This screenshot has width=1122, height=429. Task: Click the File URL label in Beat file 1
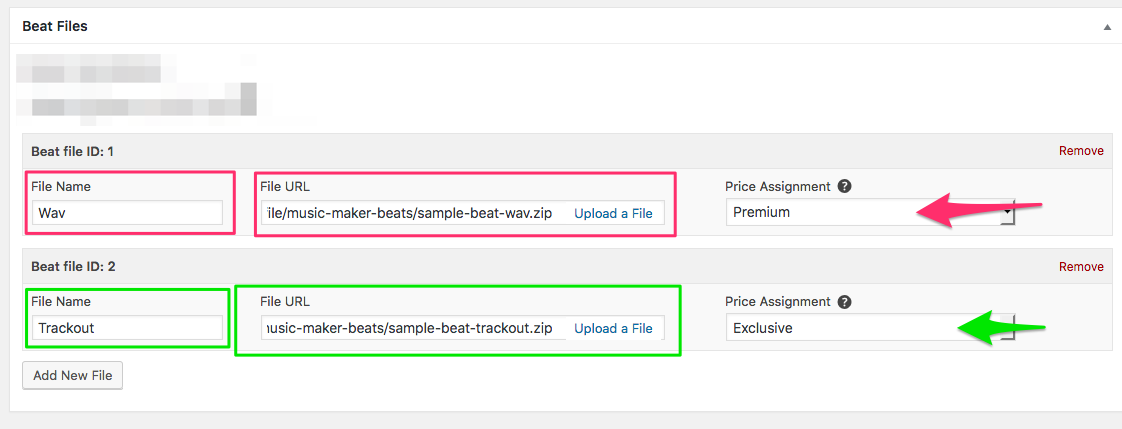coord(285,187)
